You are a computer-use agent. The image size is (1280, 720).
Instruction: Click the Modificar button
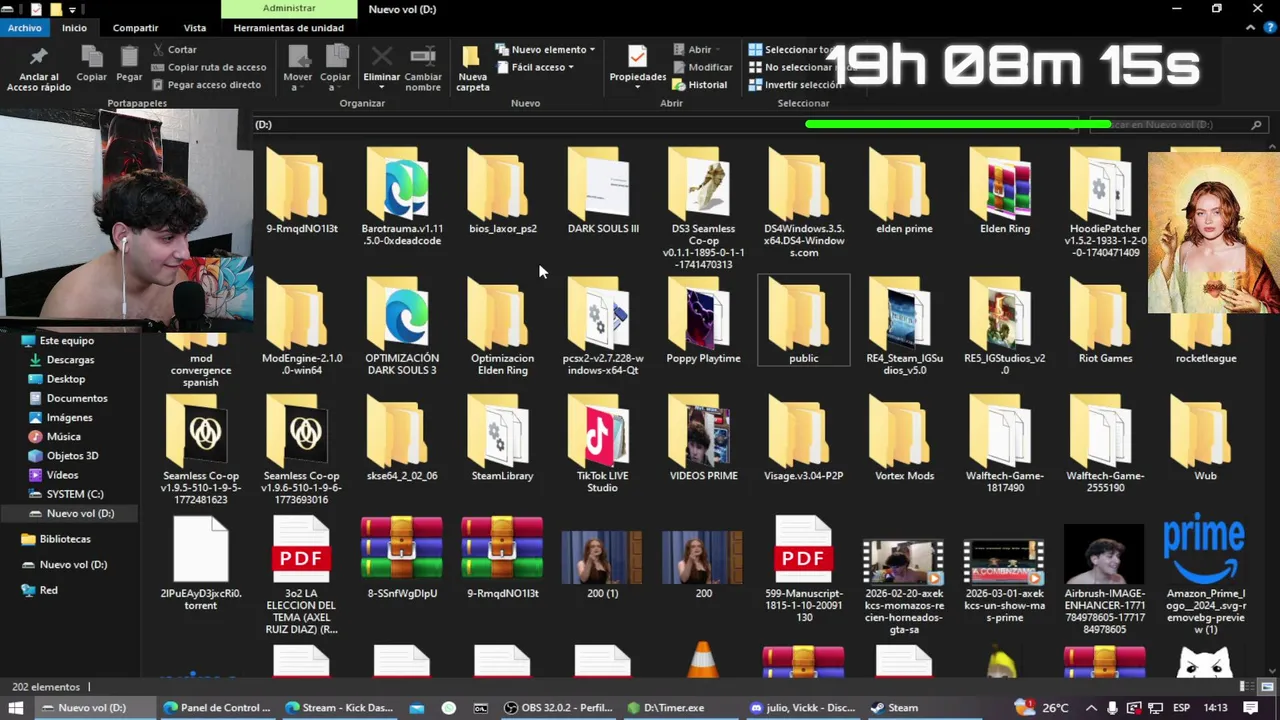pyautogui.click(x=703, y=67)
